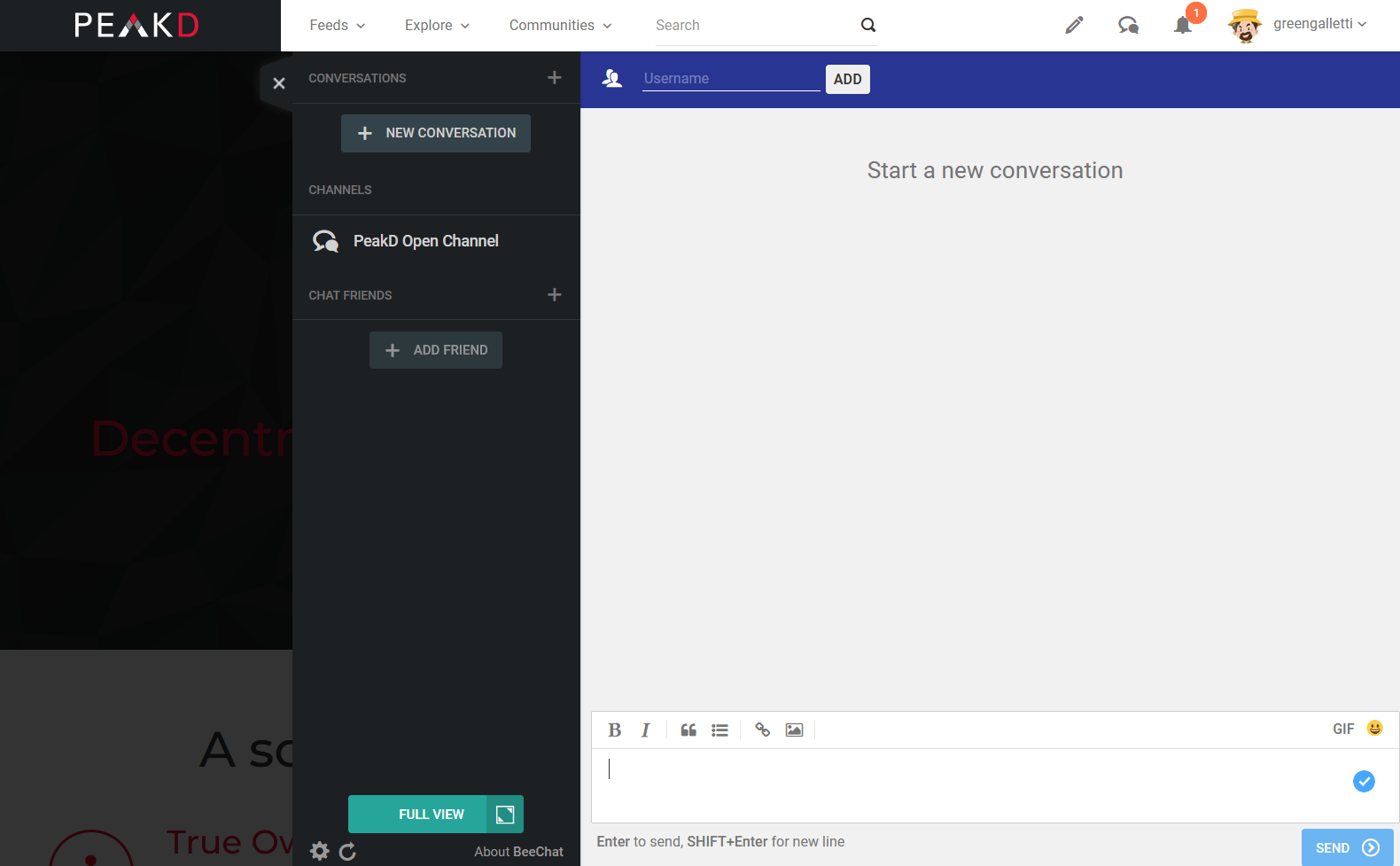Click the Chat Friends section label
The height and width of the screenshot is (866, 1400).
350,295
